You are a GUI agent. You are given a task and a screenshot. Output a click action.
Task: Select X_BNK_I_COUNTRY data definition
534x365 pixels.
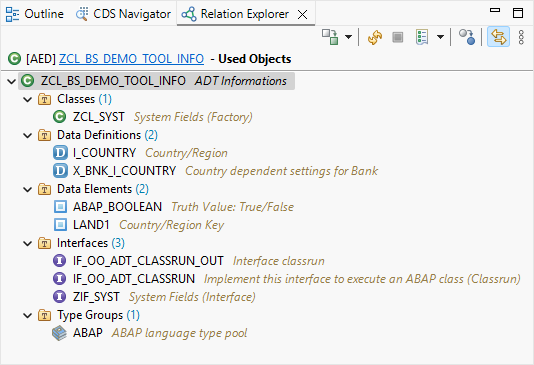click(124, 171)
